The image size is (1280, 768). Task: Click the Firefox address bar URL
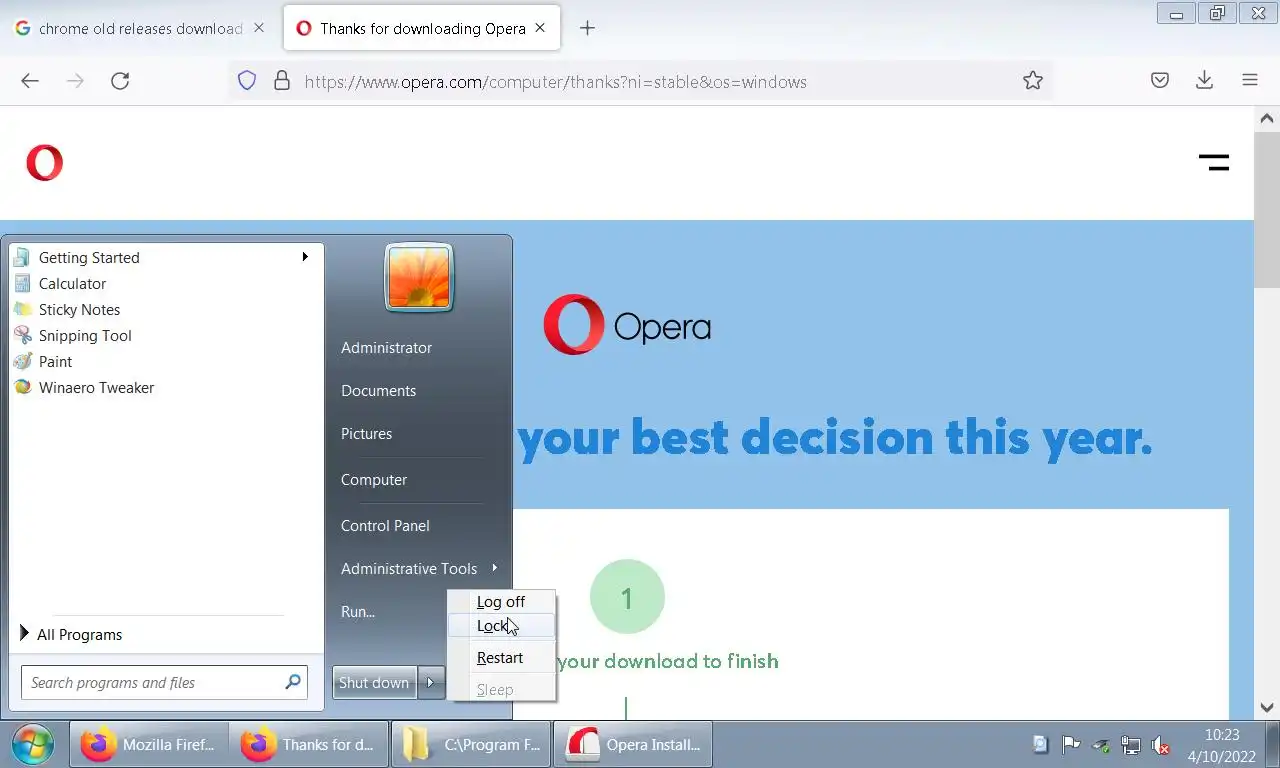(555, 82)
